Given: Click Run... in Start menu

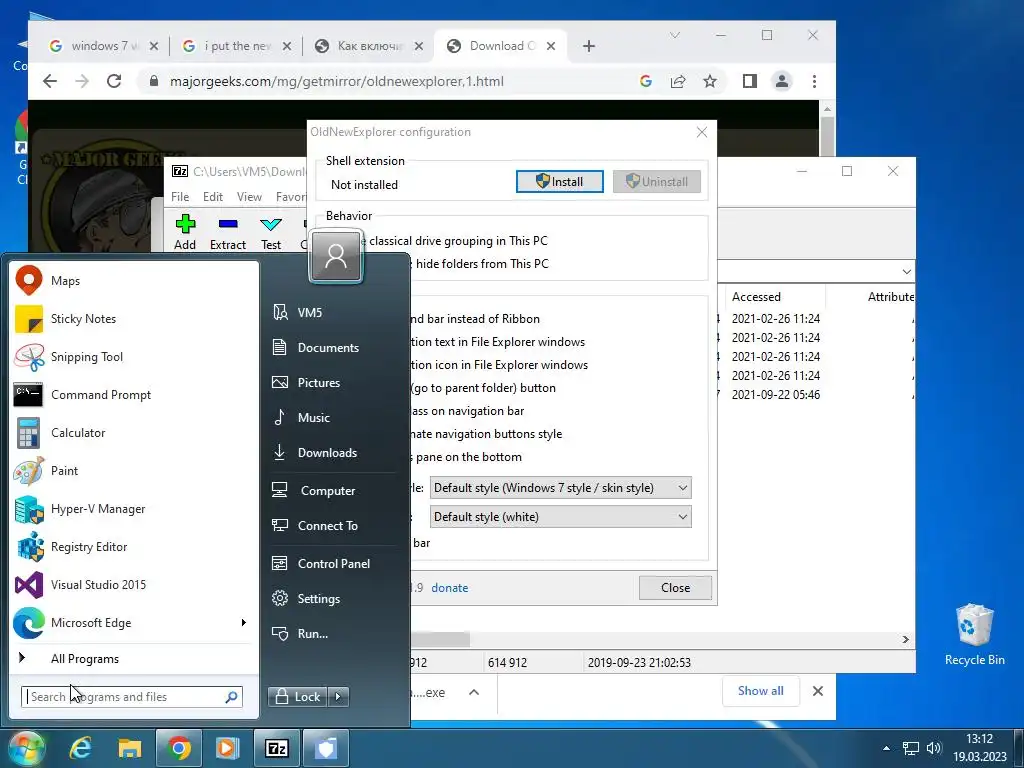Looking at the screenshot, I should [334, 633].
